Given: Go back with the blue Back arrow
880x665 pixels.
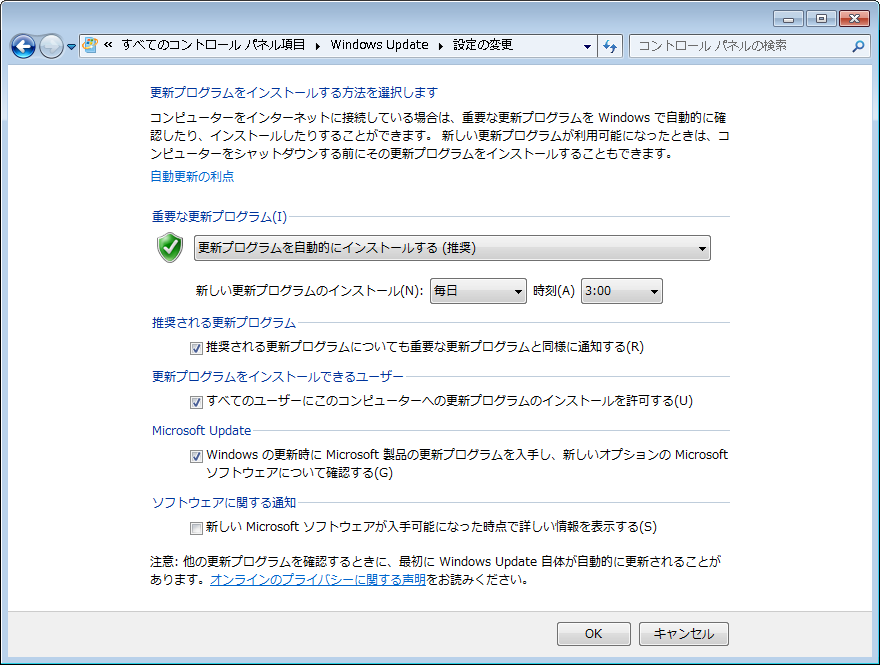Looking at the screenshot, I should (24, 46).
